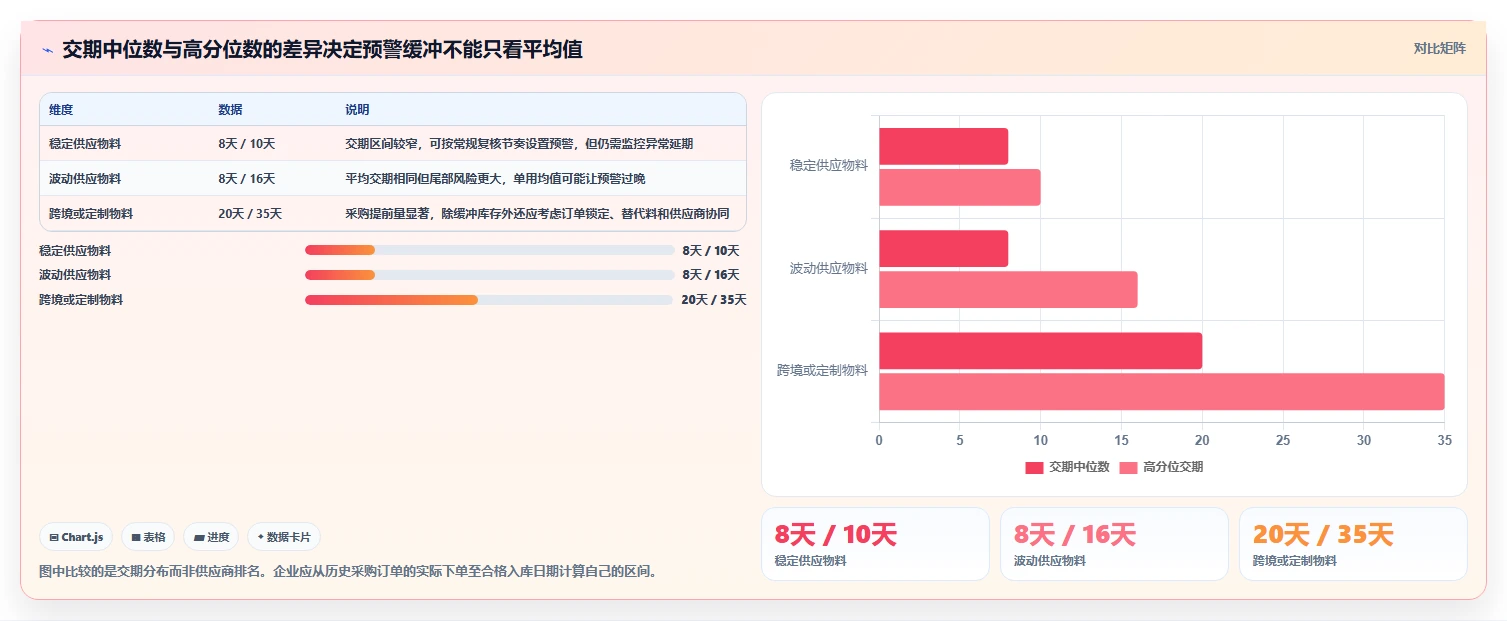Click the 对比矩阵 label in header

coord(1439,49)
